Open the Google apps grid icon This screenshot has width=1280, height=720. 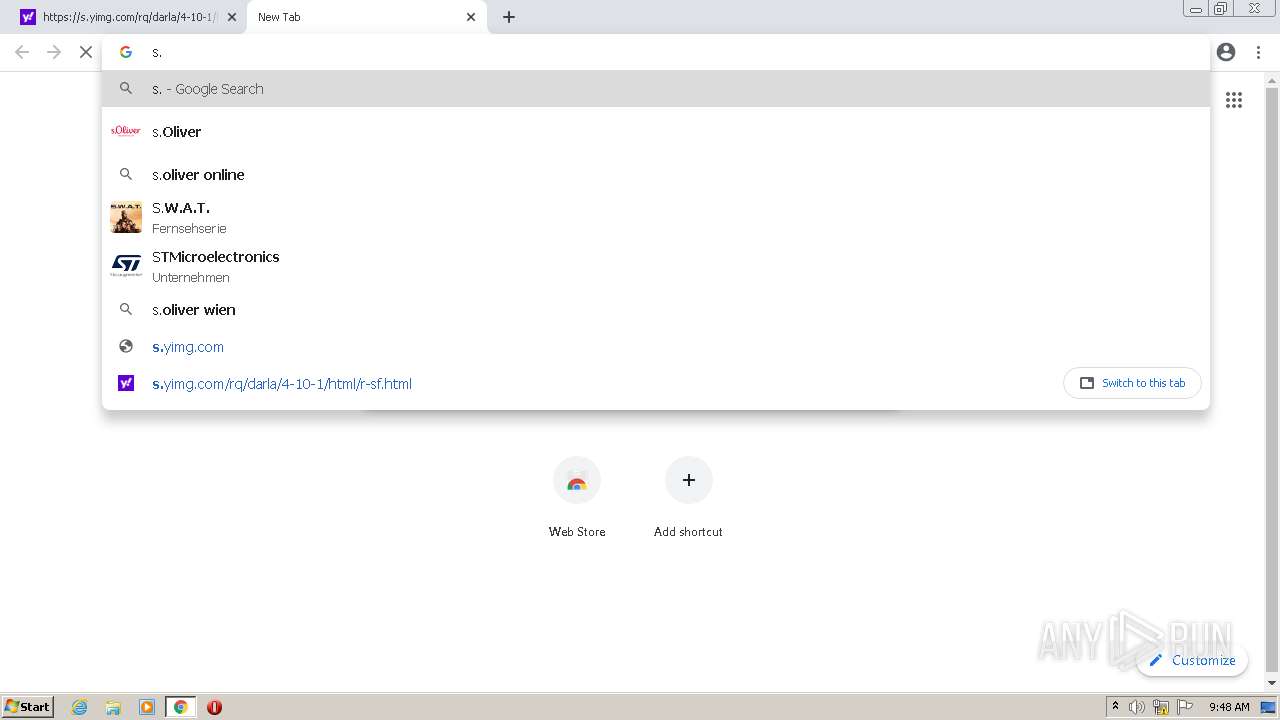1234,100
